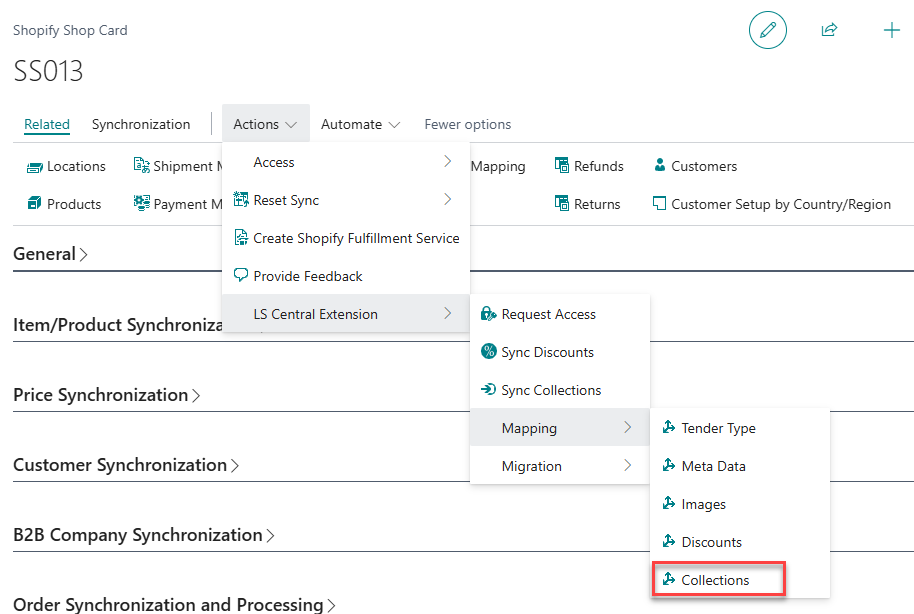Click the Collections mapping icon
The width and height of the screenshot is (914, 614).
click(669, 579)
